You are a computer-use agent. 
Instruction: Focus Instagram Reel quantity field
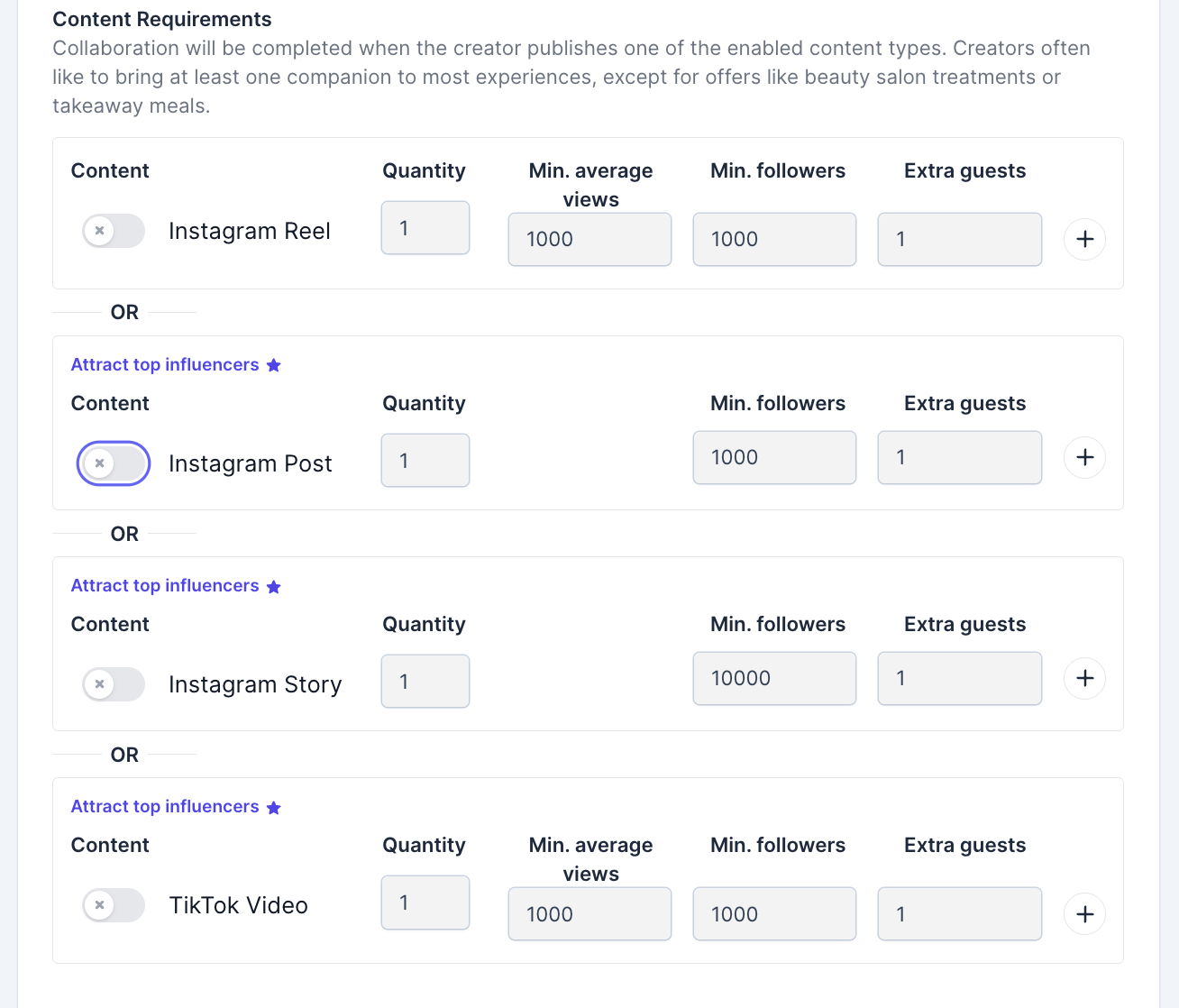tap(425, 228)
